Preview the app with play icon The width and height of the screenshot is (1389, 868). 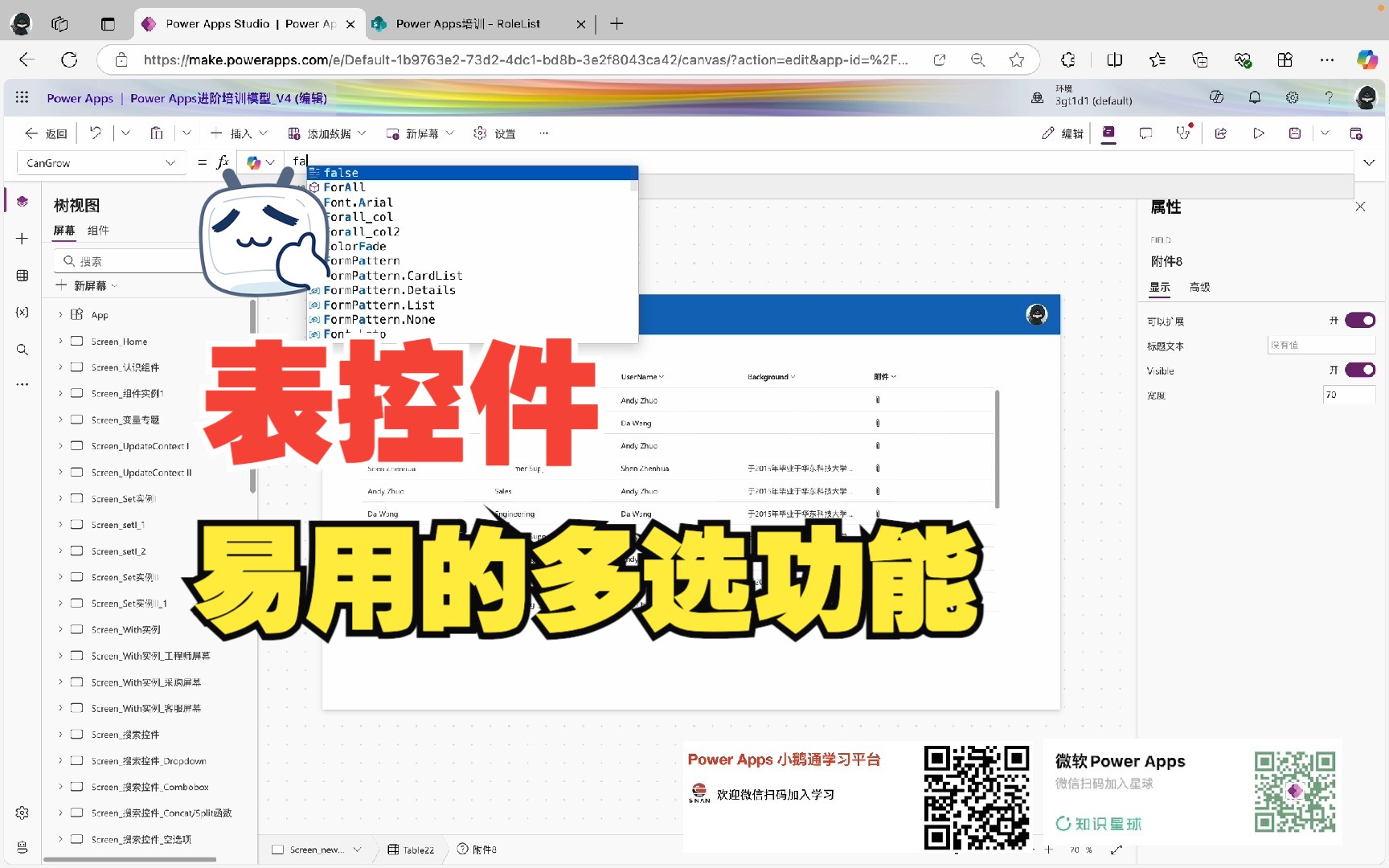[1259, 133]
